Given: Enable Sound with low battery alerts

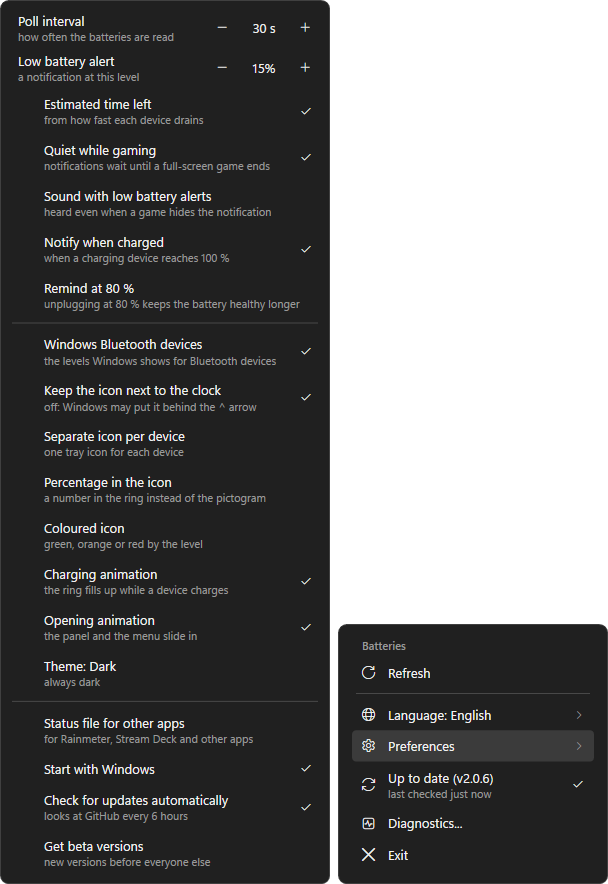Looking at the screenshot, I should pyautogui.click(x=165, y=204).
